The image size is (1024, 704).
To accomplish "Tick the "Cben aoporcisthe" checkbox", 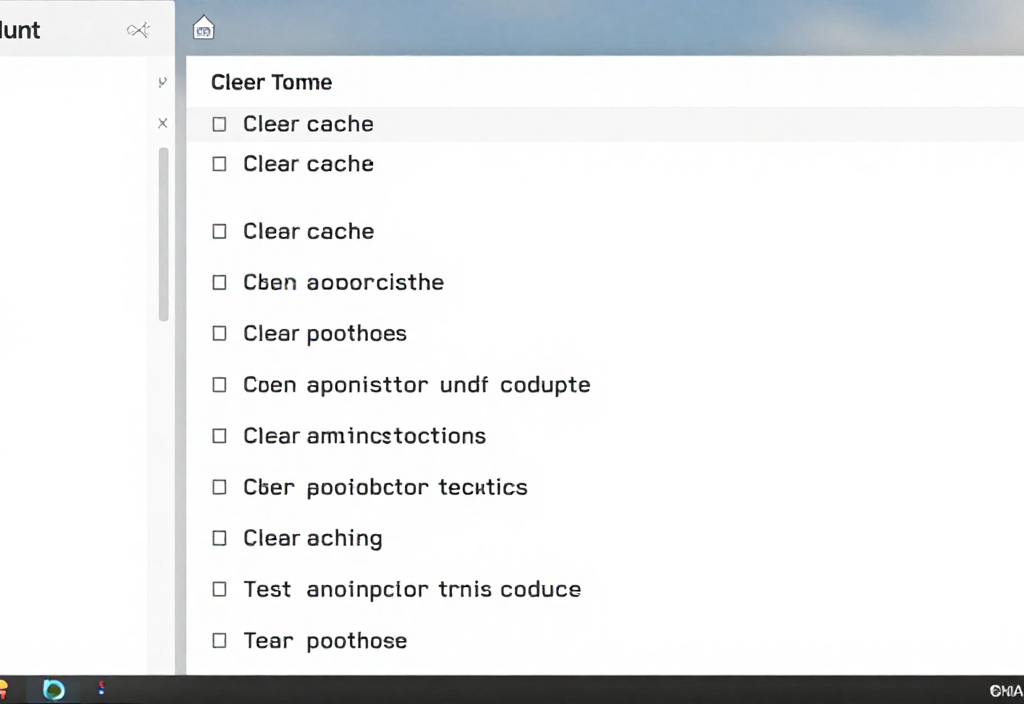I will pos(220,282).
